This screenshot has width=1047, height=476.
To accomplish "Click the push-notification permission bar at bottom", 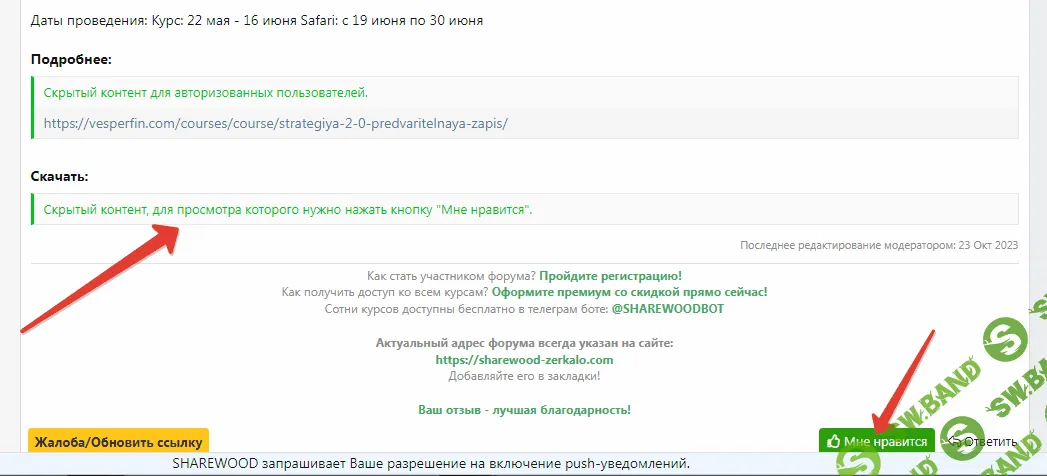I will tap(430, 465).
